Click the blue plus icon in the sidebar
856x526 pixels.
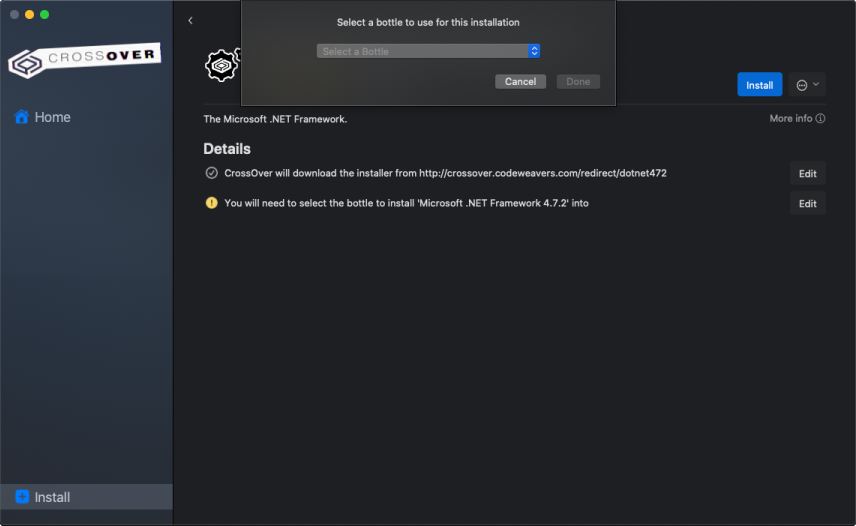pyautogui.click(x=22, y=497)
